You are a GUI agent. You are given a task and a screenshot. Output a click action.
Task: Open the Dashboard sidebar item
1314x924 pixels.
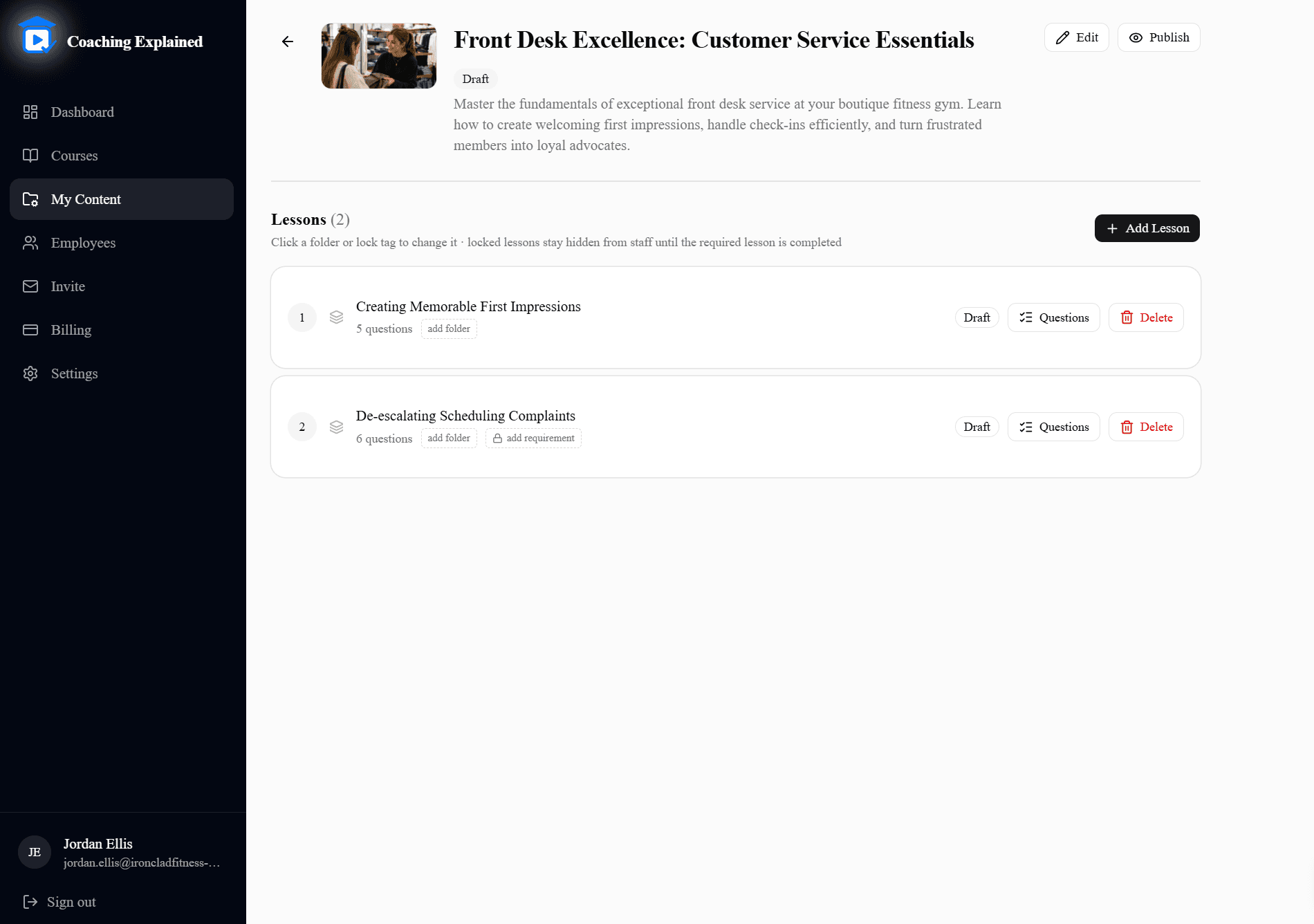122,112
